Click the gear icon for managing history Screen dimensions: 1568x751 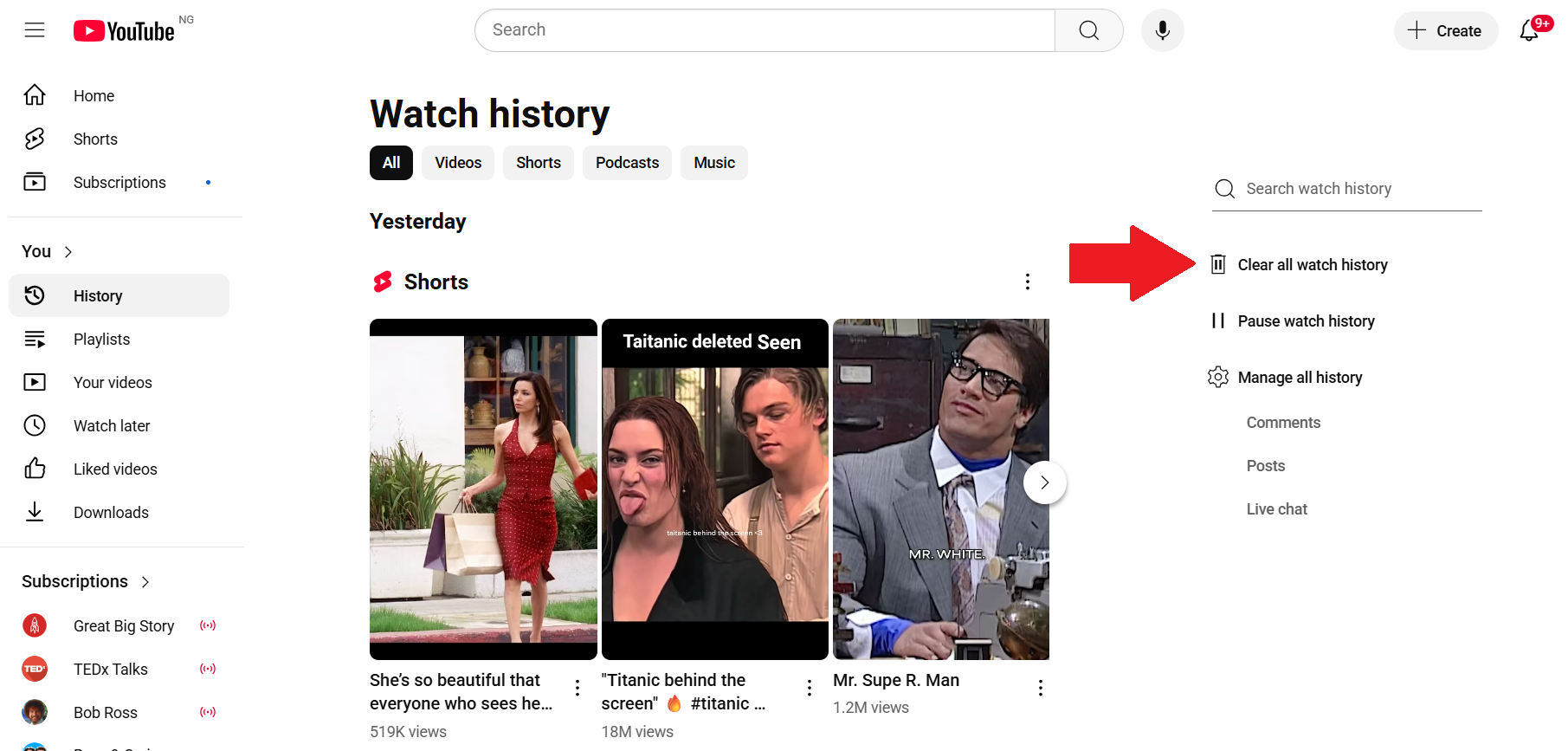1218,377
